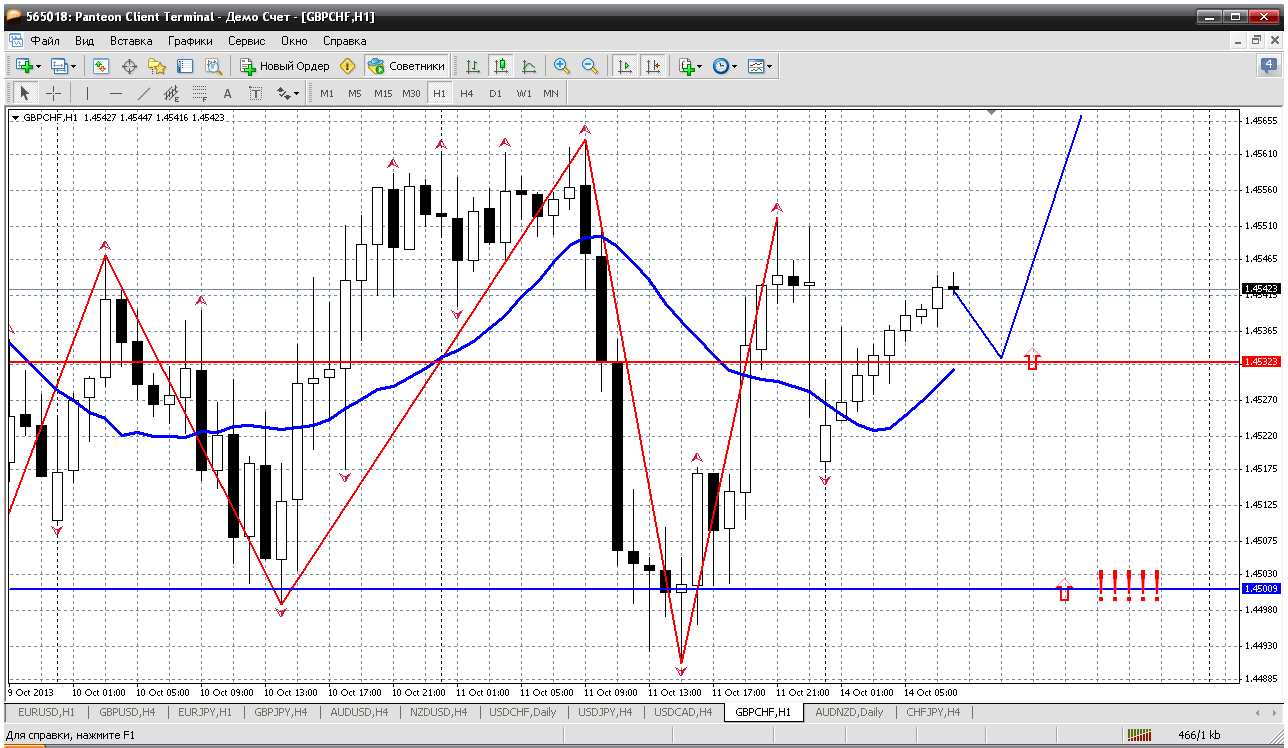Image resolution: width=1288 pixels, height=748 pixels.
Task: Switch to the USDCHF,Daily chart tab
Action: pos(524,712)
